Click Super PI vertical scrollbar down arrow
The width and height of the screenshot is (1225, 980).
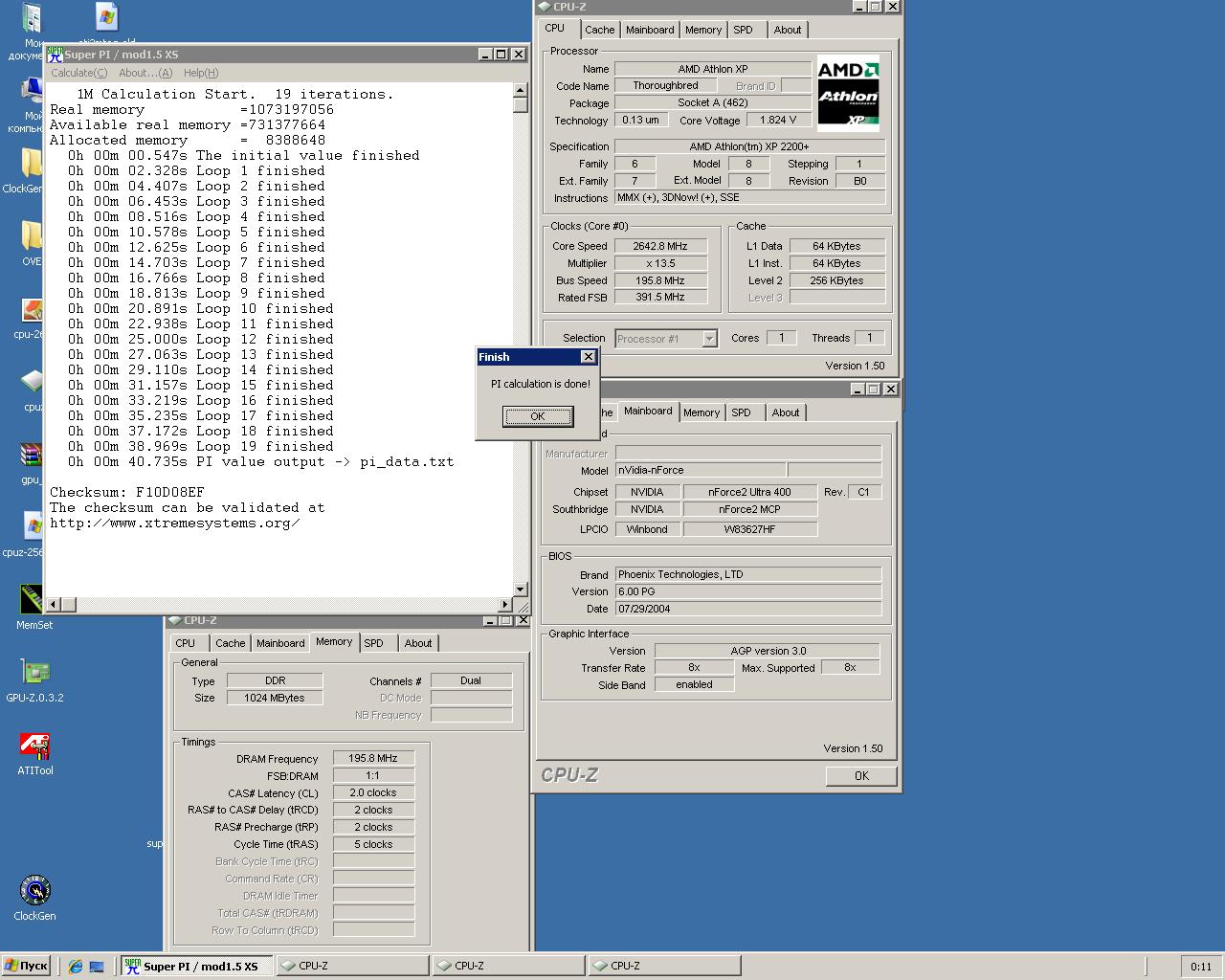click(521, 590)
